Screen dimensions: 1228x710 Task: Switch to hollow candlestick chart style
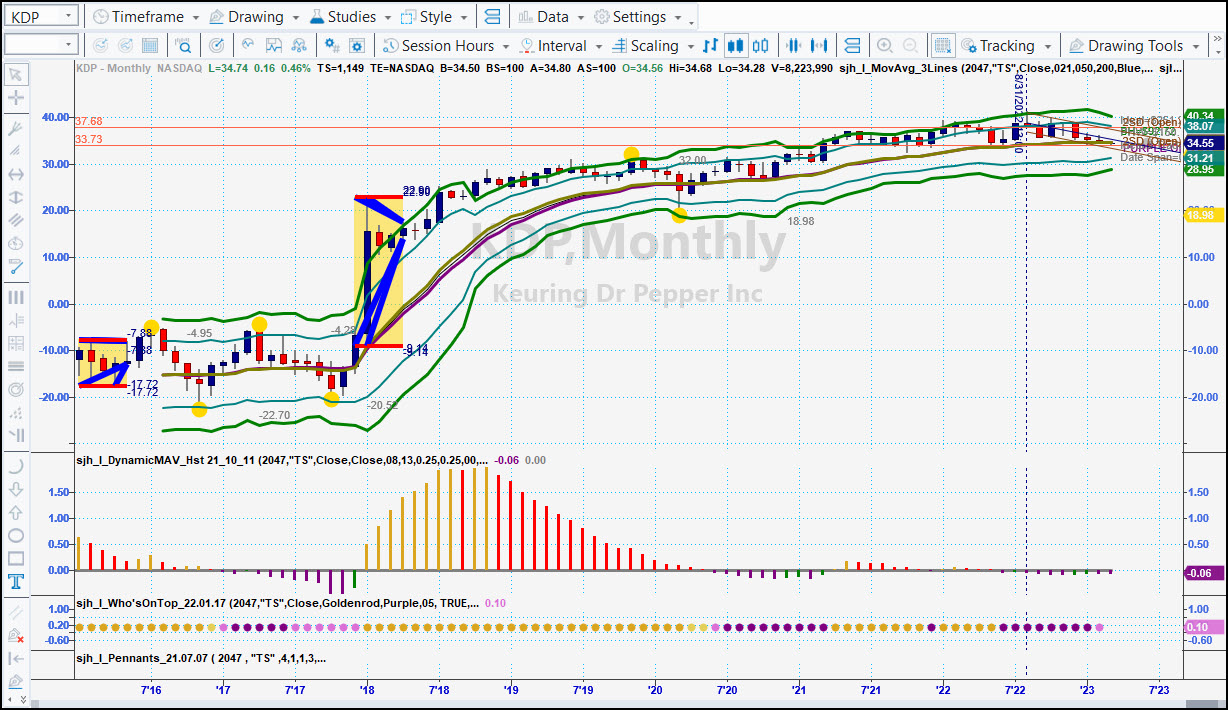click(761, 45)
